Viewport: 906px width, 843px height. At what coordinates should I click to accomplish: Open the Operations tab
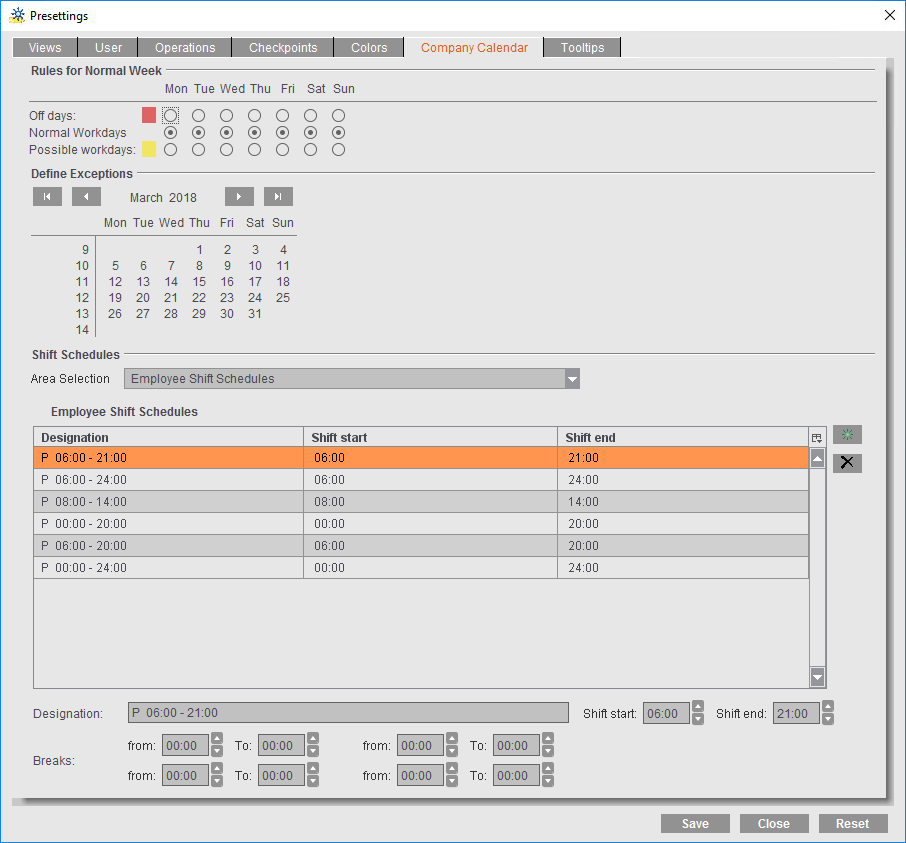click(x=185, y=47)
